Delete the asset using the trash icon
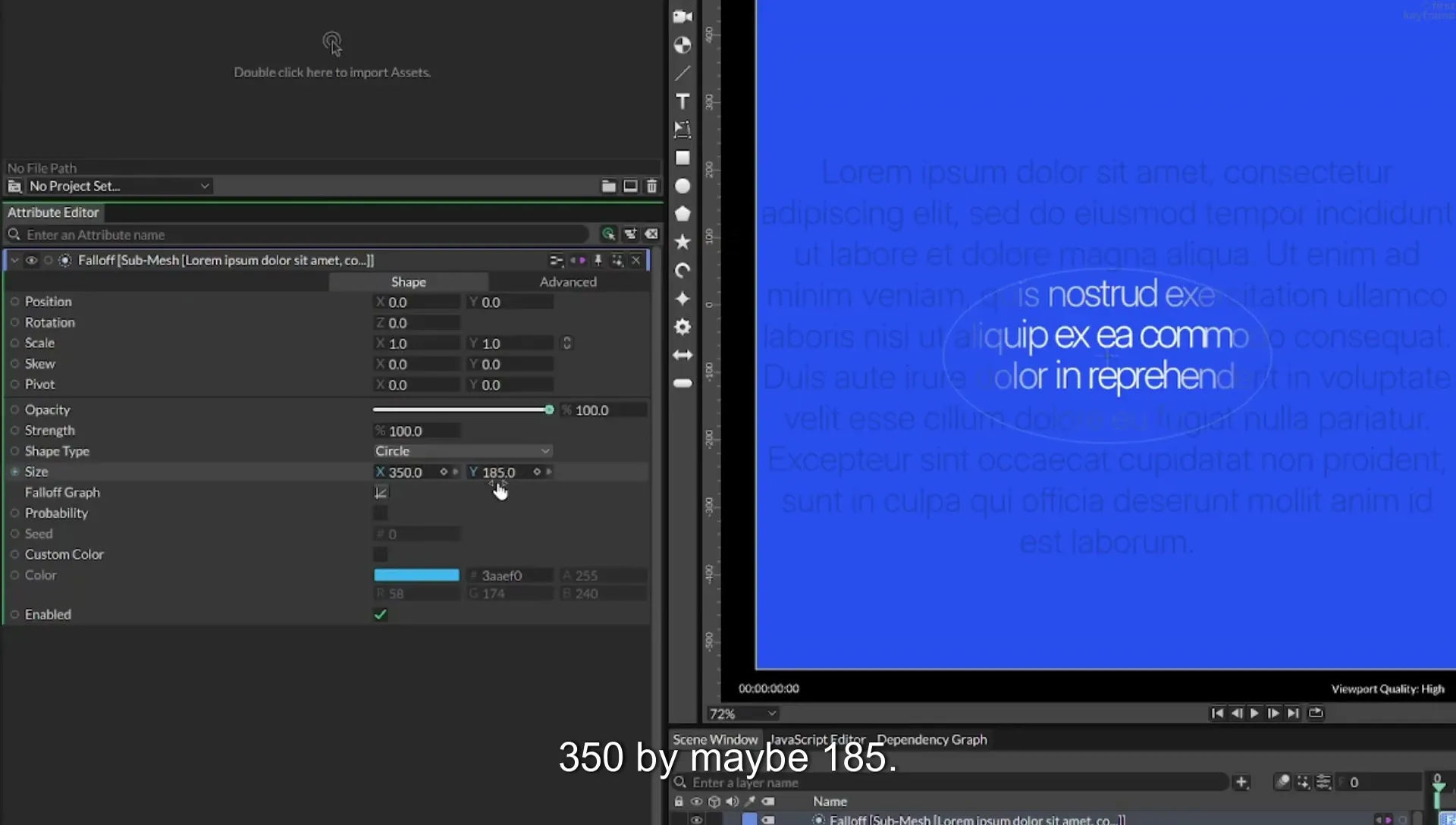Image resolution: width=1456 pixels, height=825 pixels. [x=651, y=186]
